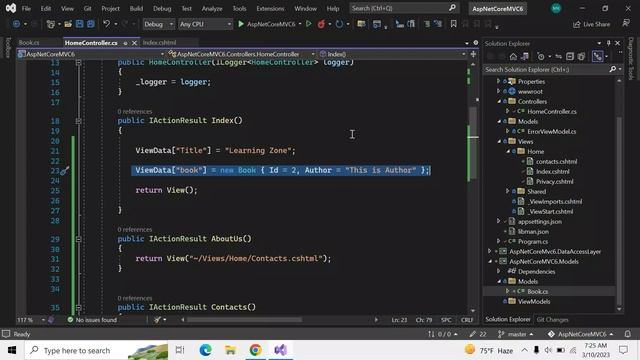Click the Undo arrow in toolbar
The image size is (640, 360).
[x=107, y=24]
